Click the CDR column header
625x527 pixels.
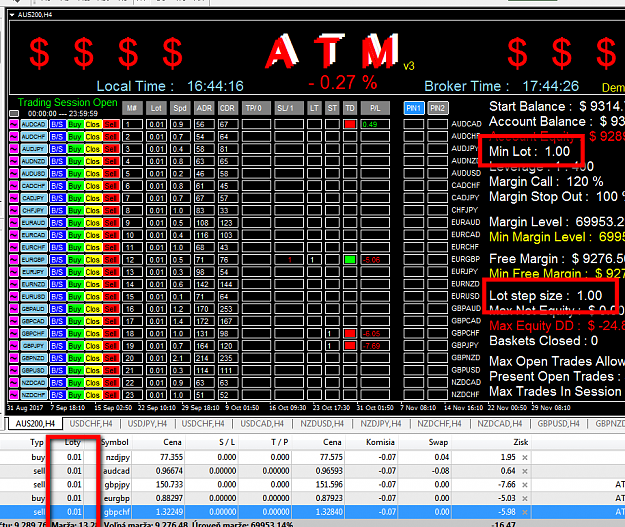click(228, 108)
